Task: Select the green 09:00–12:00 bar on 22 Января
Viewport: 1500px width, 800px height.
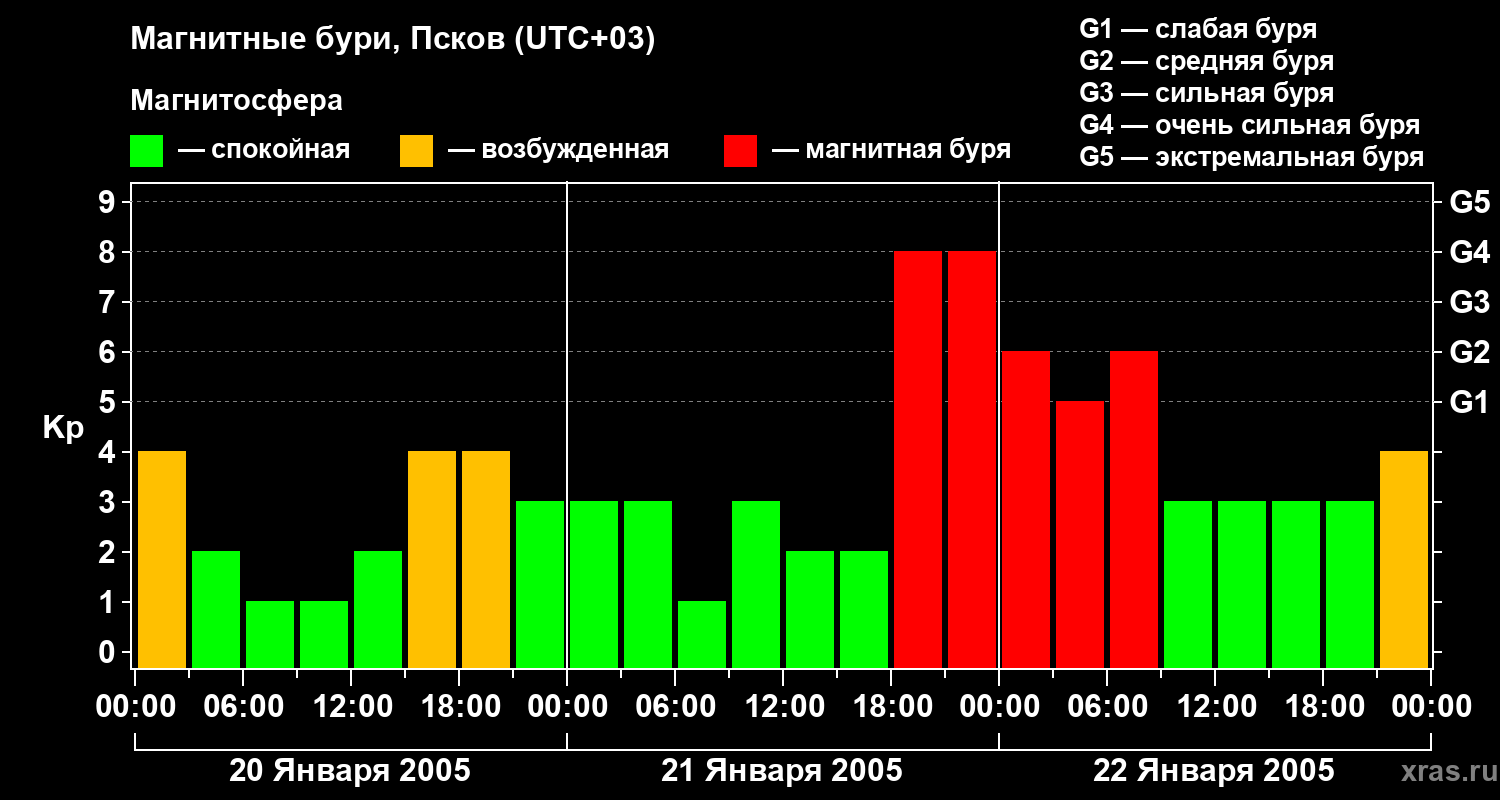Action: [x=1188, y=584]
